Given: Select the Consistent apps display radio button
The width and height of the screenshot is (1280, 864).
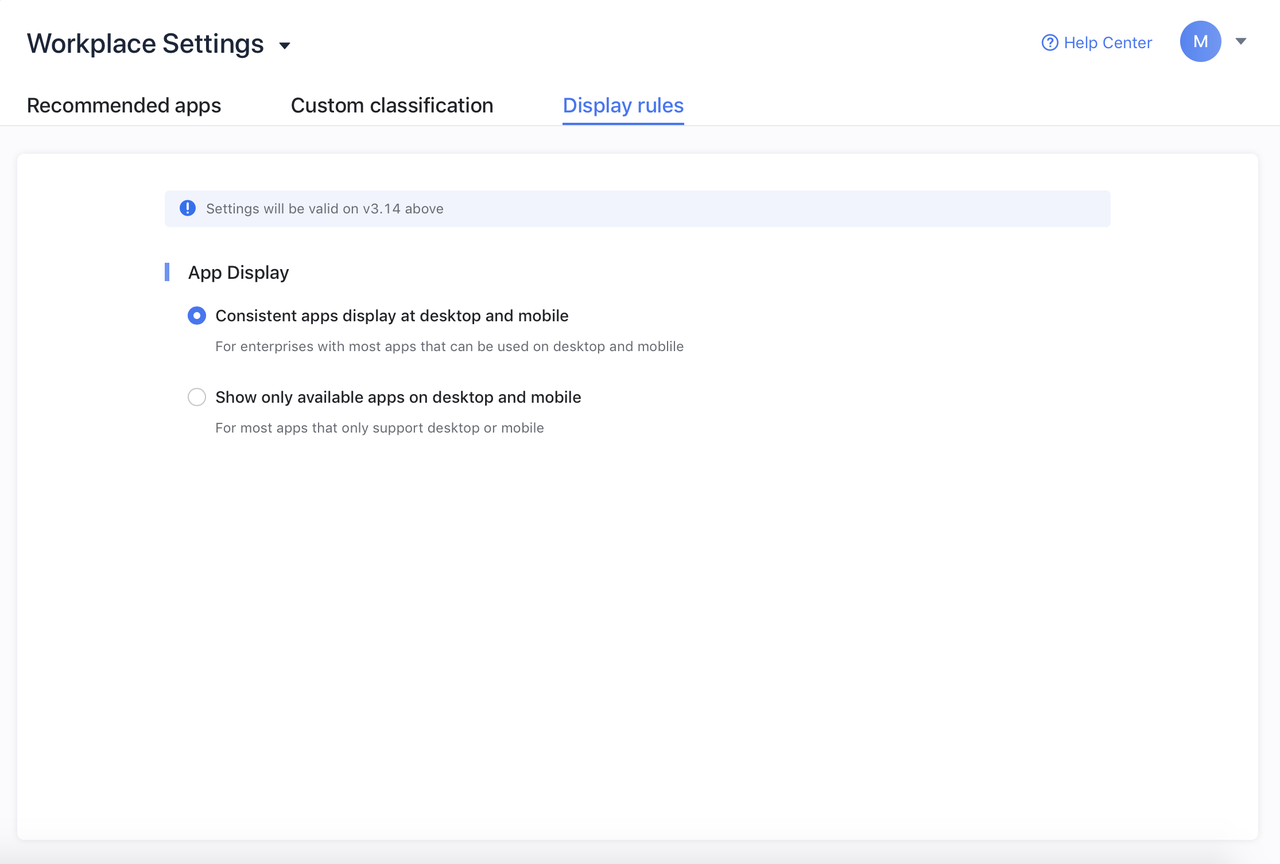Looking at the screenshot, I should [x=197, y=316].
